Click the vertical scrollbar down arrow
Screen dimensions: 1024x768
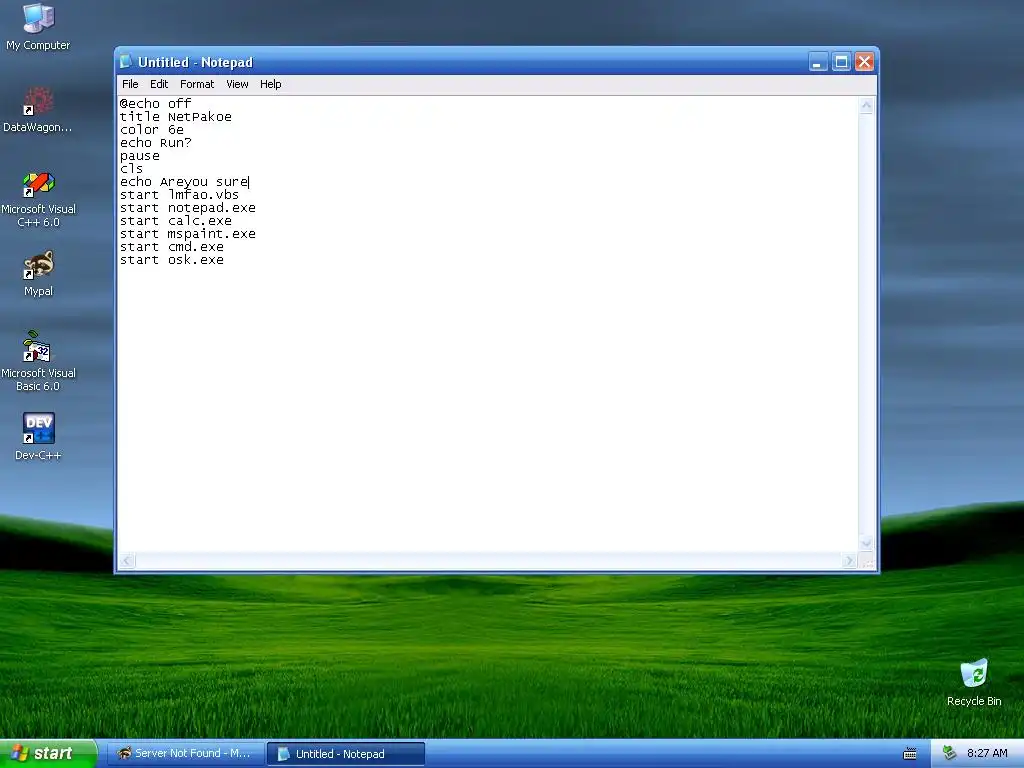coord(866,543)
